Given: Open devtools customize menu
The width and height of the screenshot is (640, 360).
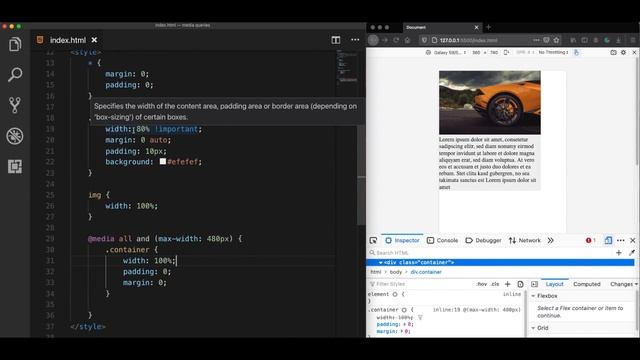Looking at the screenshot, I should (x=621, y=240).
